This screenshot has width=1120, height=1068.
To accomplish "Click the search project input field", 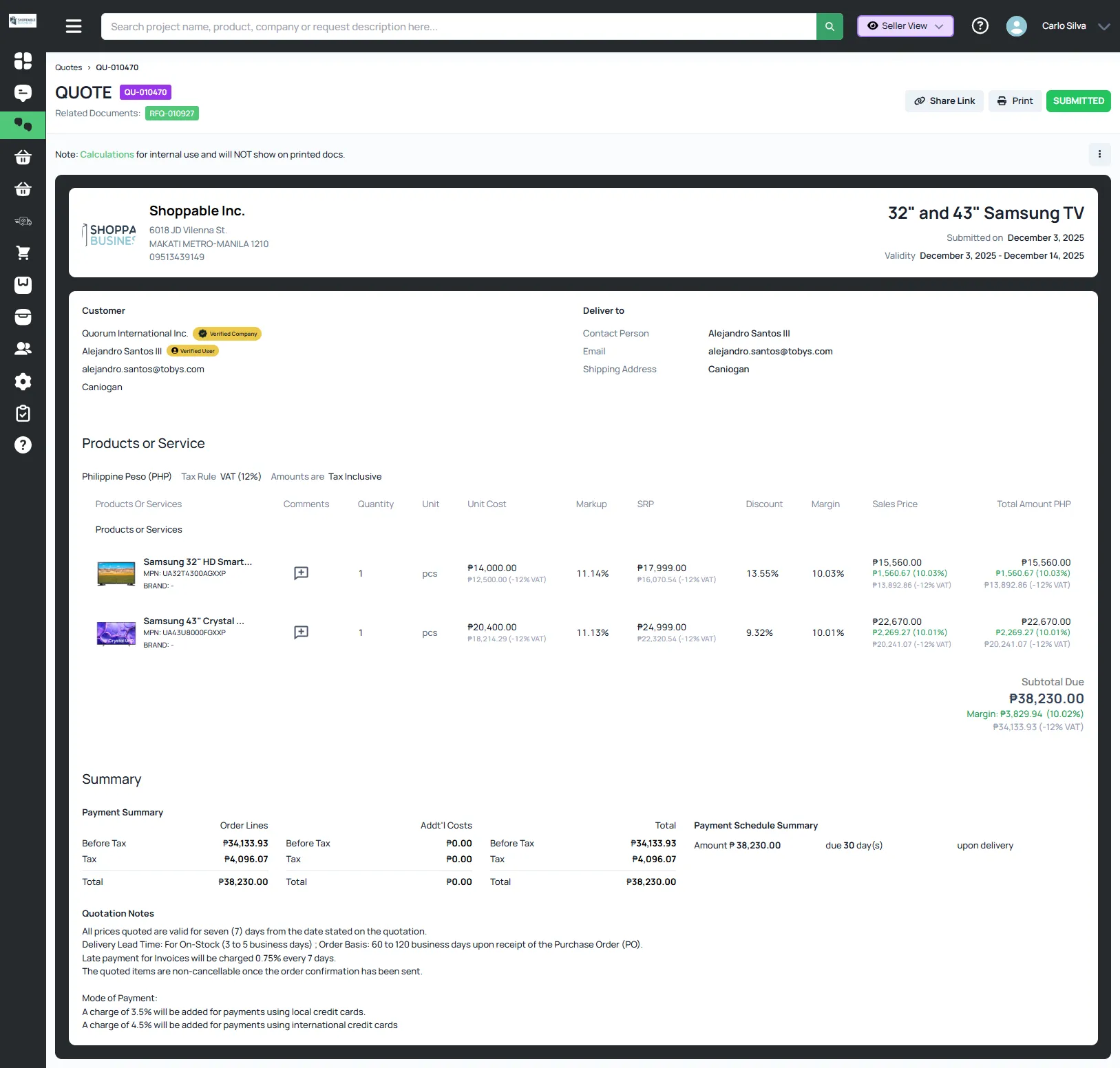I will [x=458, y=26].
